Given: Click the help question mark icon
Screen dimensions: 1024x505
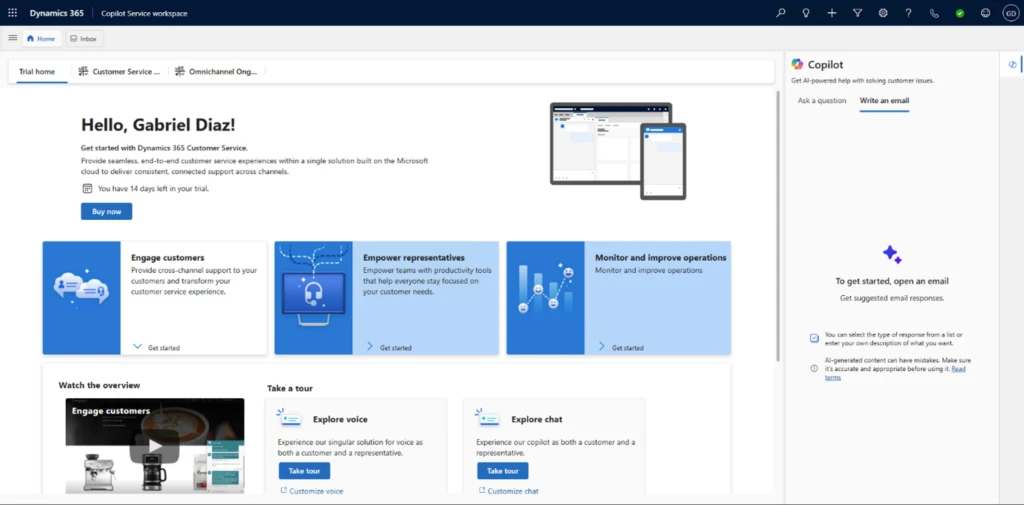Looking at the screenshot, I should pos(908,13).
